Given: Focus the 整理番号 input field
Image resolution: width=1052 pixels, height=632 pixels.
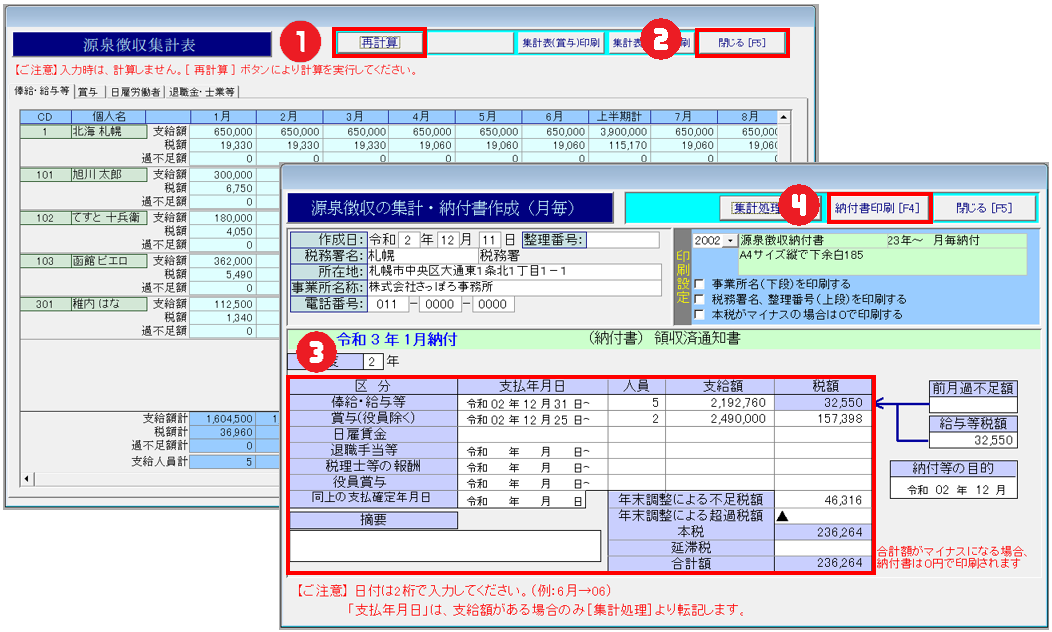Looking at the screenshot, I should click(622, 240).
